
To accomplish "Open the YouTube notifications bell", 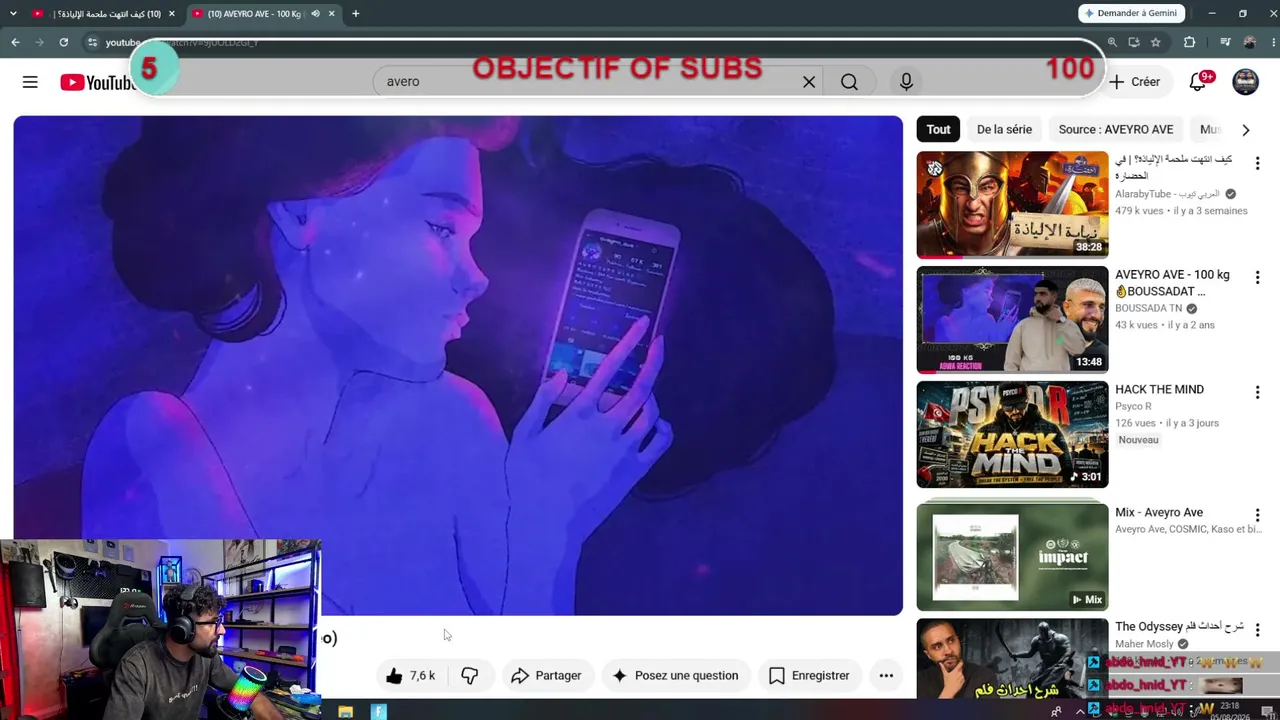I will click(1198, 82).
